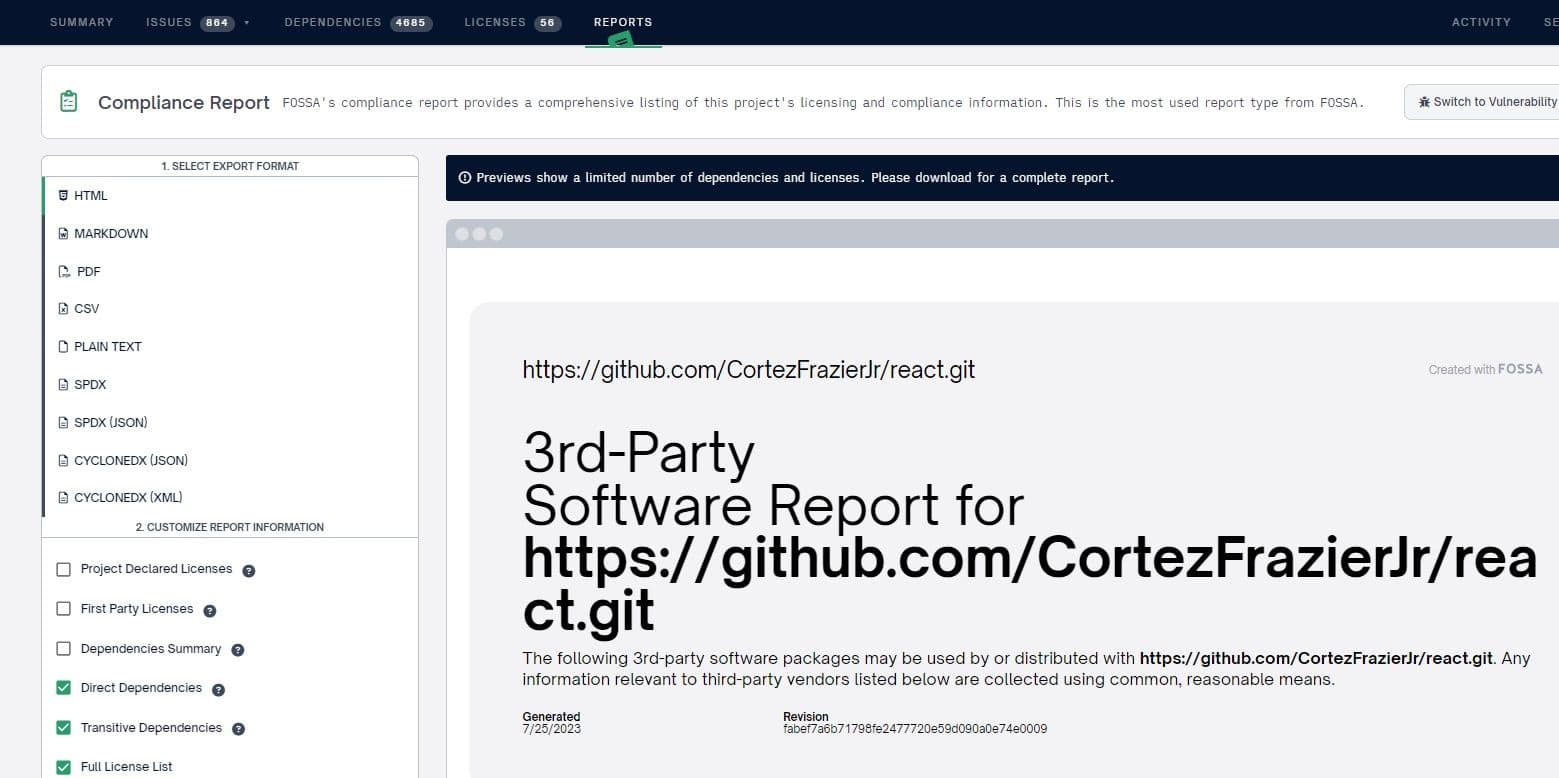Image resolution: width=1559 pixels, height=778 pixels.
Task: Go to the Summary tab
Action: click(82, 22)
